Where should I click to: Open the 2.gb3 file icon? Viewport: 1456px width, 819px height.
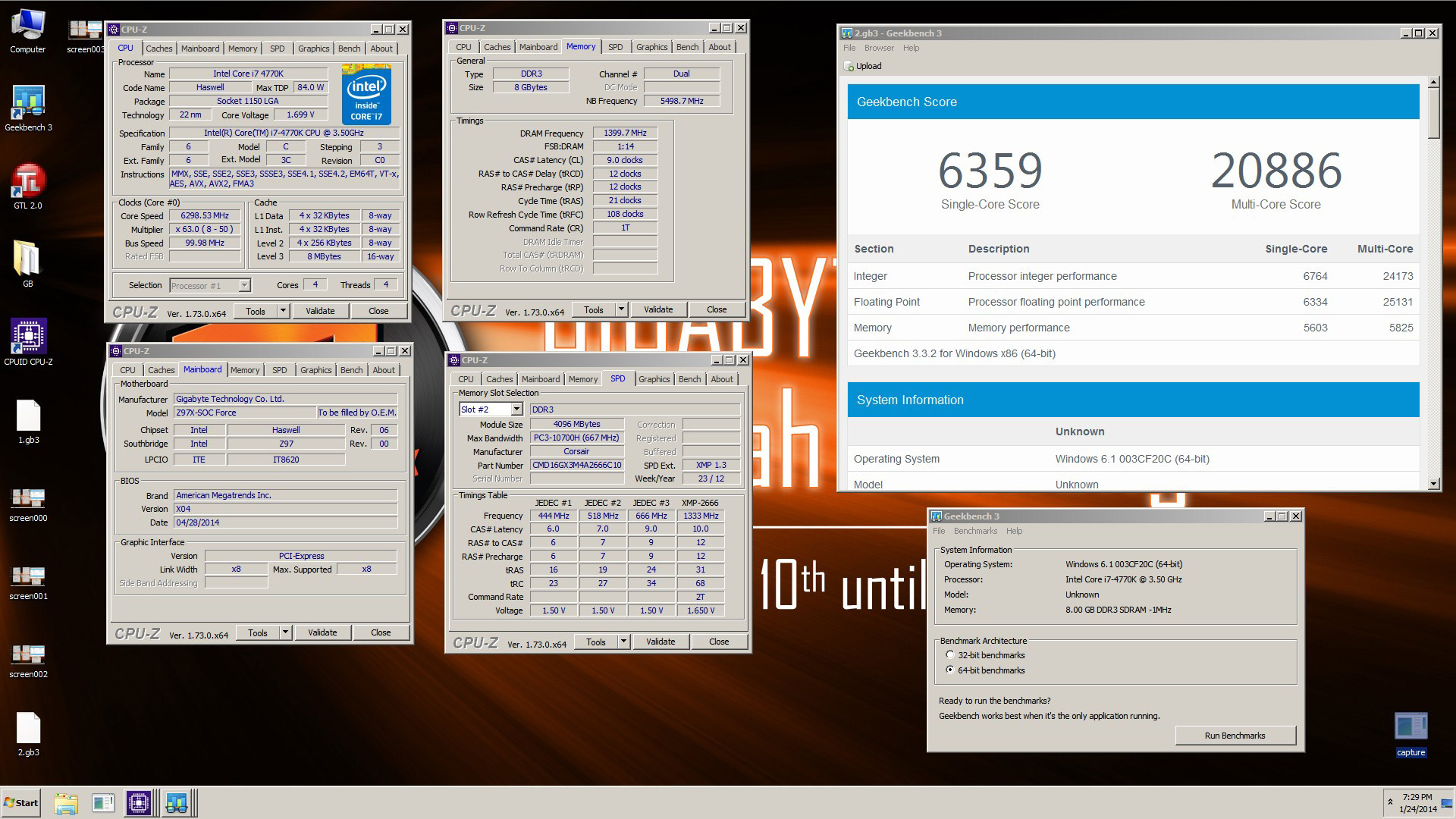click(28, 729)
